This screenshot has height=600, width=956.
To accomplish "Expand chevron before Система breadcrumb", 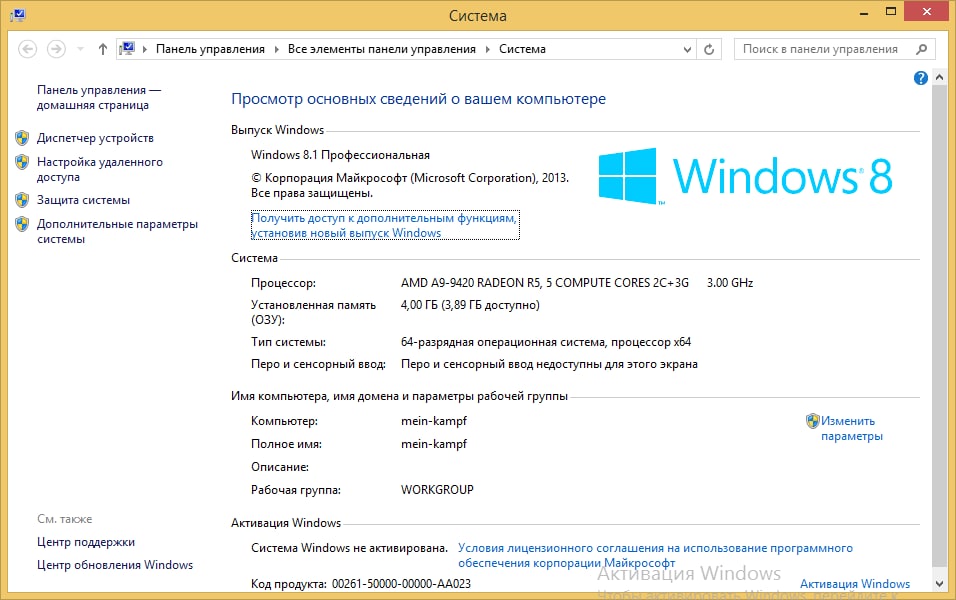I will coord(488,49).
